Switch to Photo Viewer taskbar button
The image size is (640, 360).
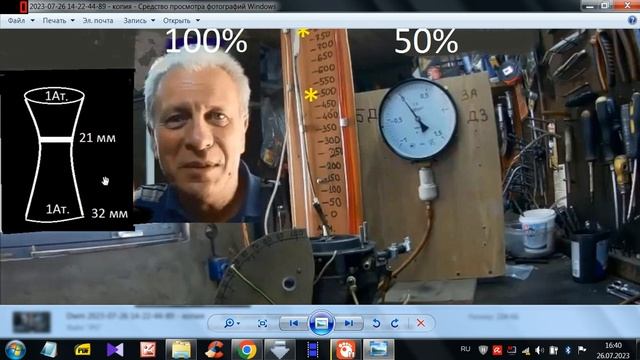tap(378, 350)
